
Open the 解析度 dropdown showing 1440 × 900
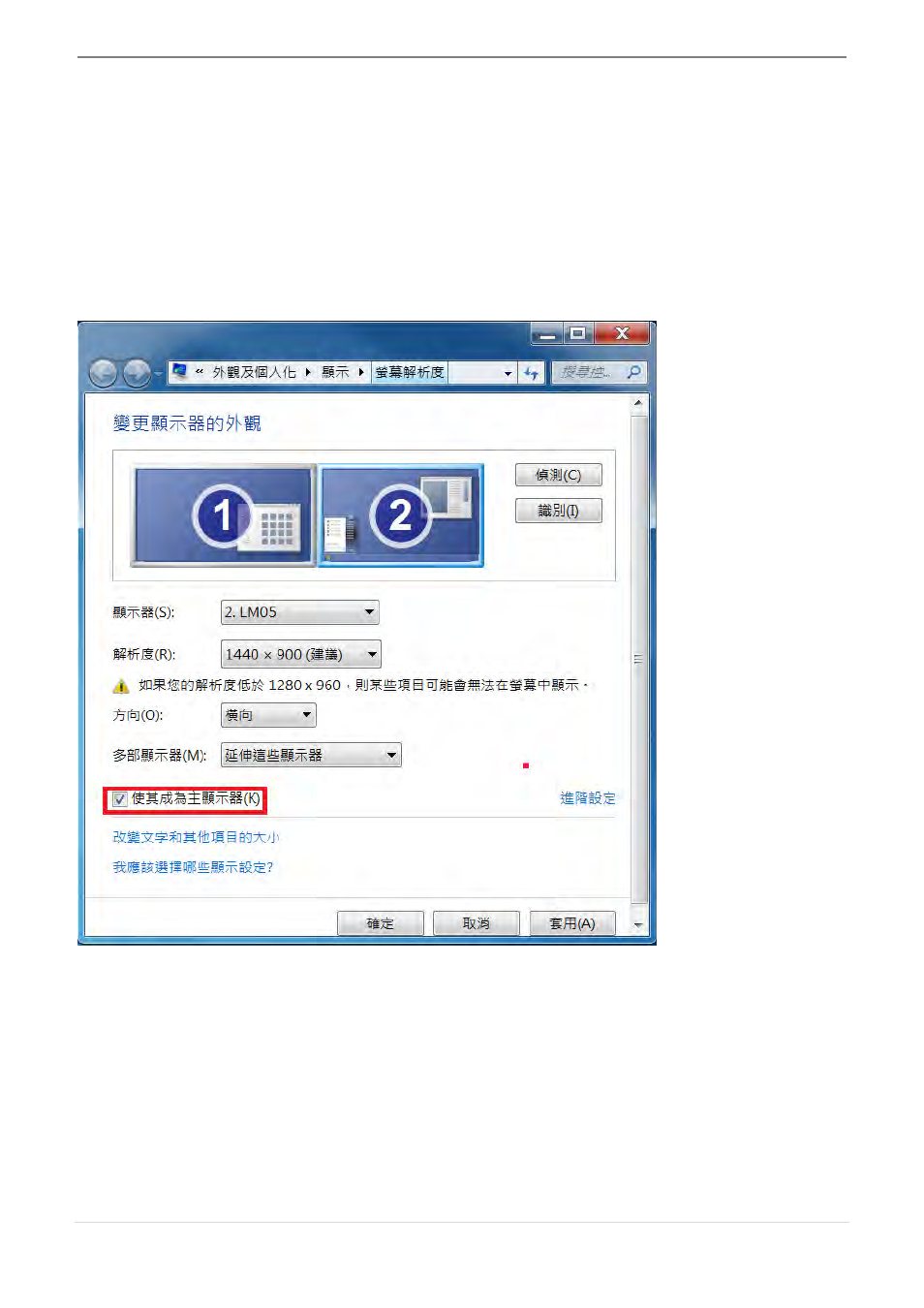(301, 655)
